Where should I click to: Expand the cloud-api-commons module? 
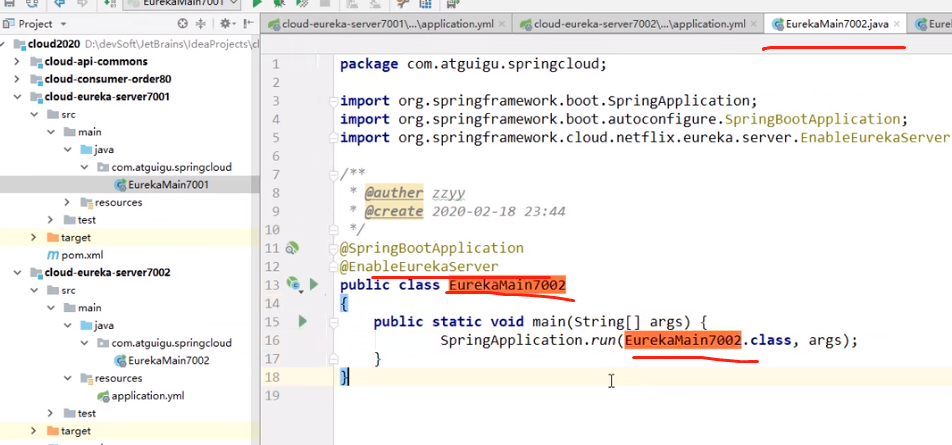pos(17,62)
